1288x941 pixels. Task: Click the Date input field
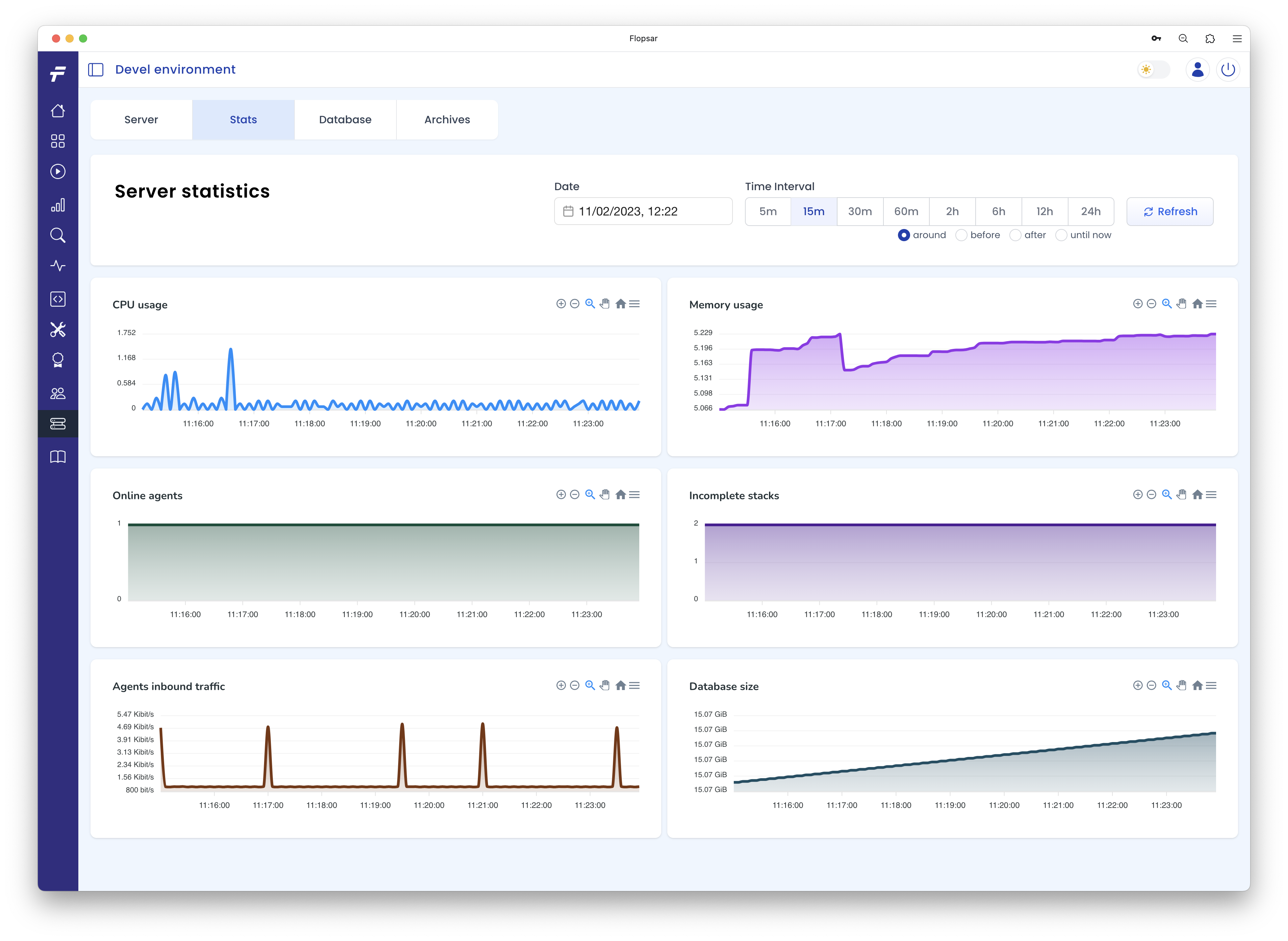pyautogui.click(x=643, y=211)
